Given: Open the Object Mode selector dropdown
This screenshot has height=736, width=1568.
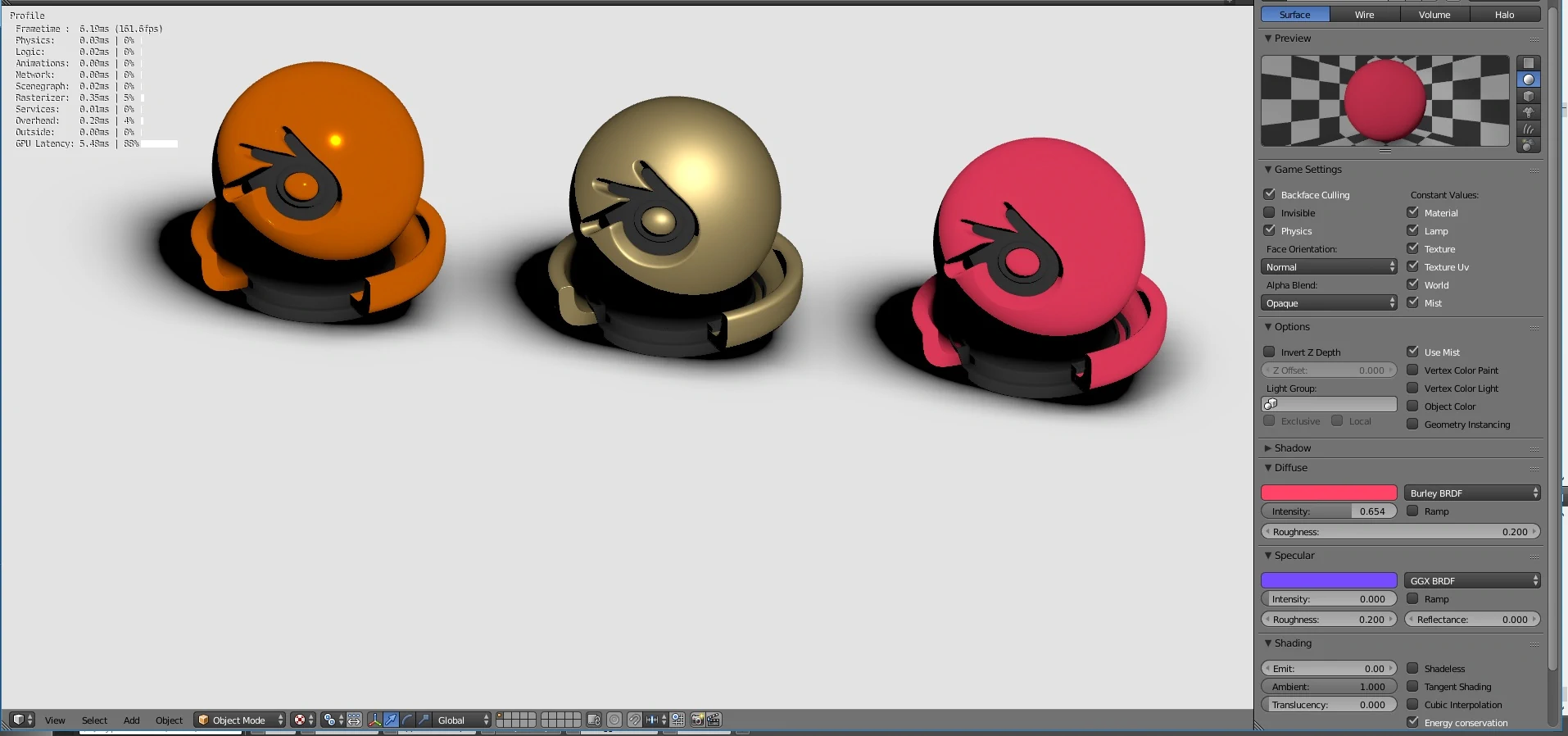Looking at the screenshot, I should pos(239,720).
